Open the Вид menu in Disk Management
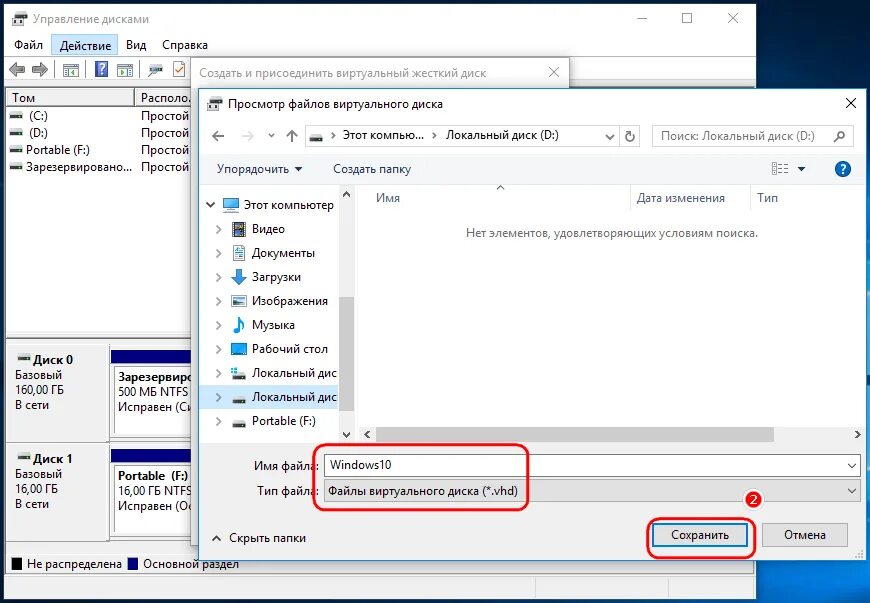 click(136, 45)
